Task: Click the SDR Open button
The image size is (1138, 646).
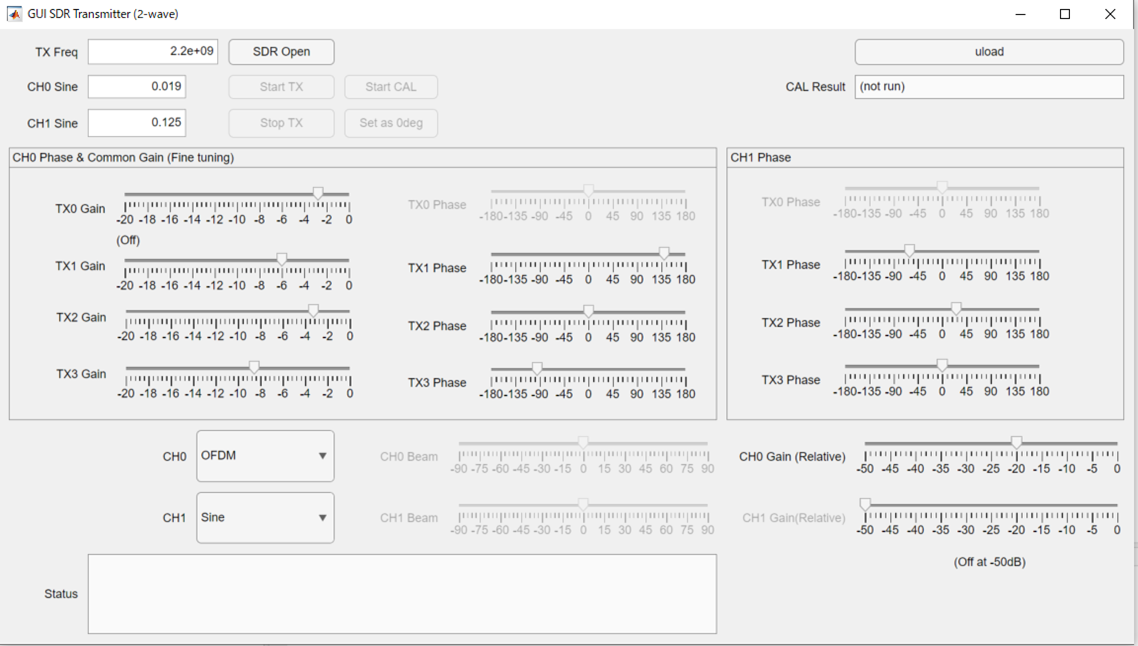Action: click(x=281, y=52)
